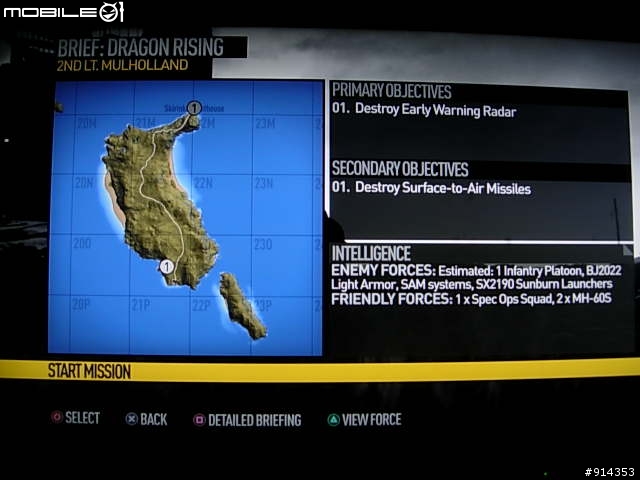Click map grid label 20M
This screenshot has height=480, width=640.
click(87, 123)
